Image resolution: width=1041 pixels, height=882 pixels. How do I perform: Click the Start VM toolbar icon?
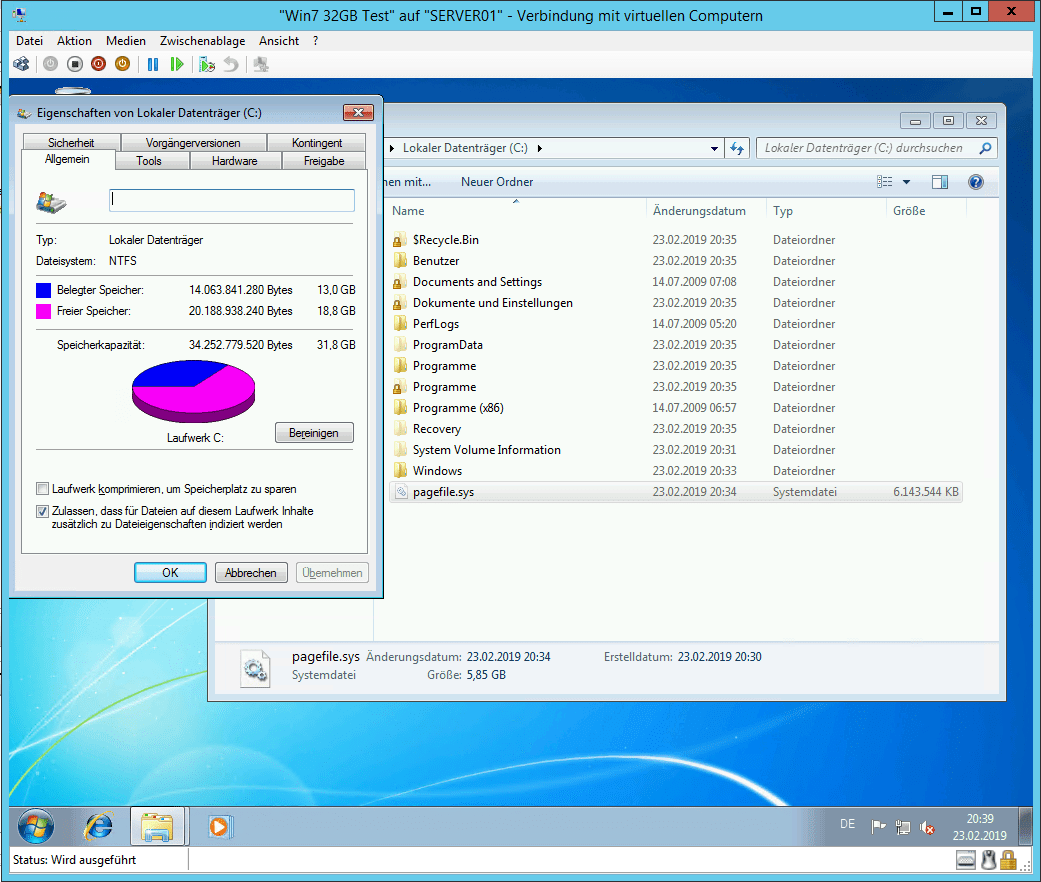point(50,64)
